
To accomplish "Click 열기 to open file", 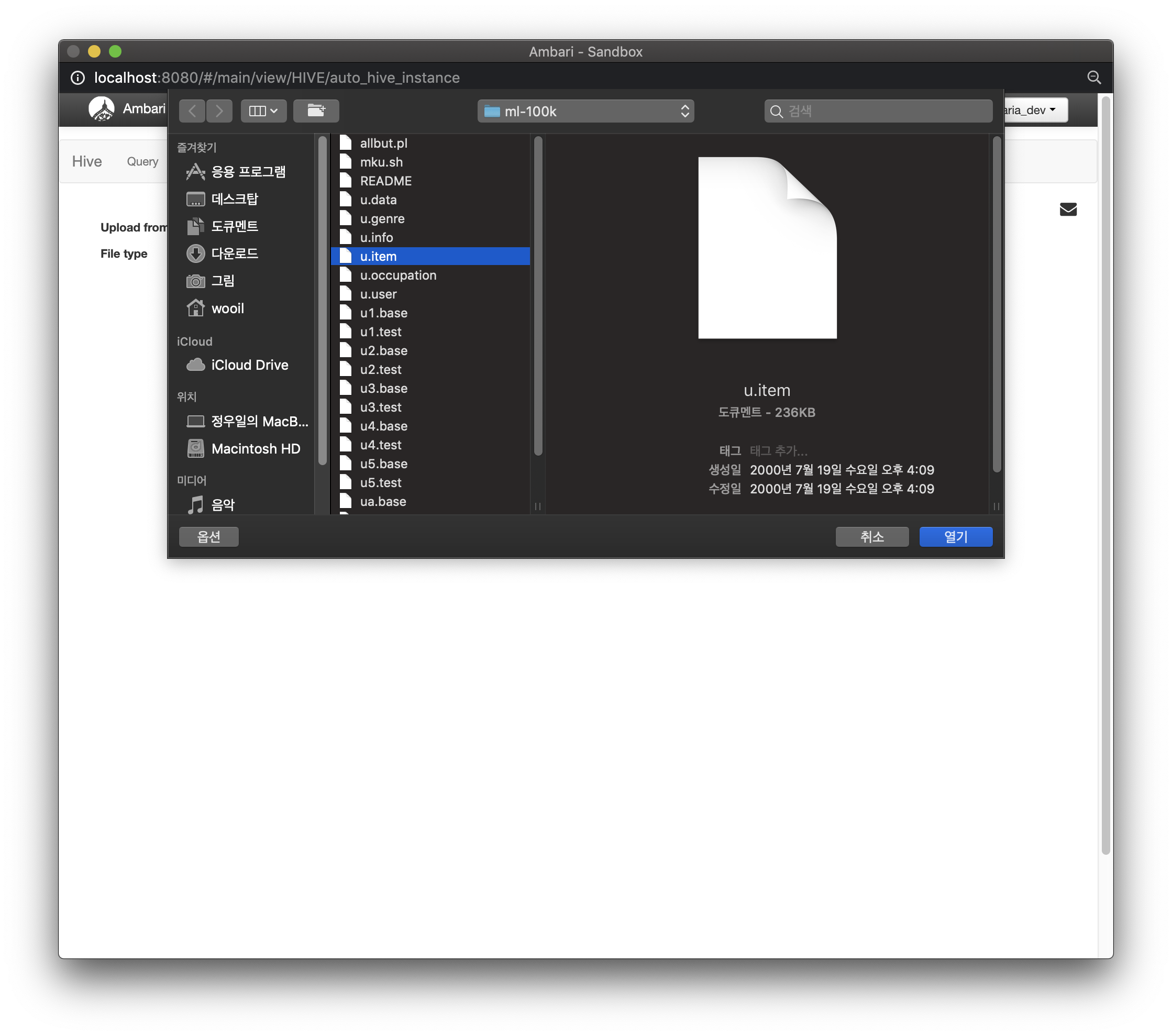I will click(x=956, y=537).
